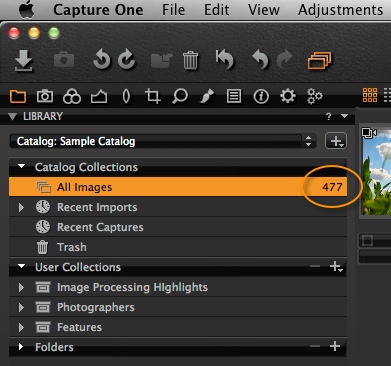Rotate image left with counterclockwise icon
The image size is (391, 366).
click(102, 60)
